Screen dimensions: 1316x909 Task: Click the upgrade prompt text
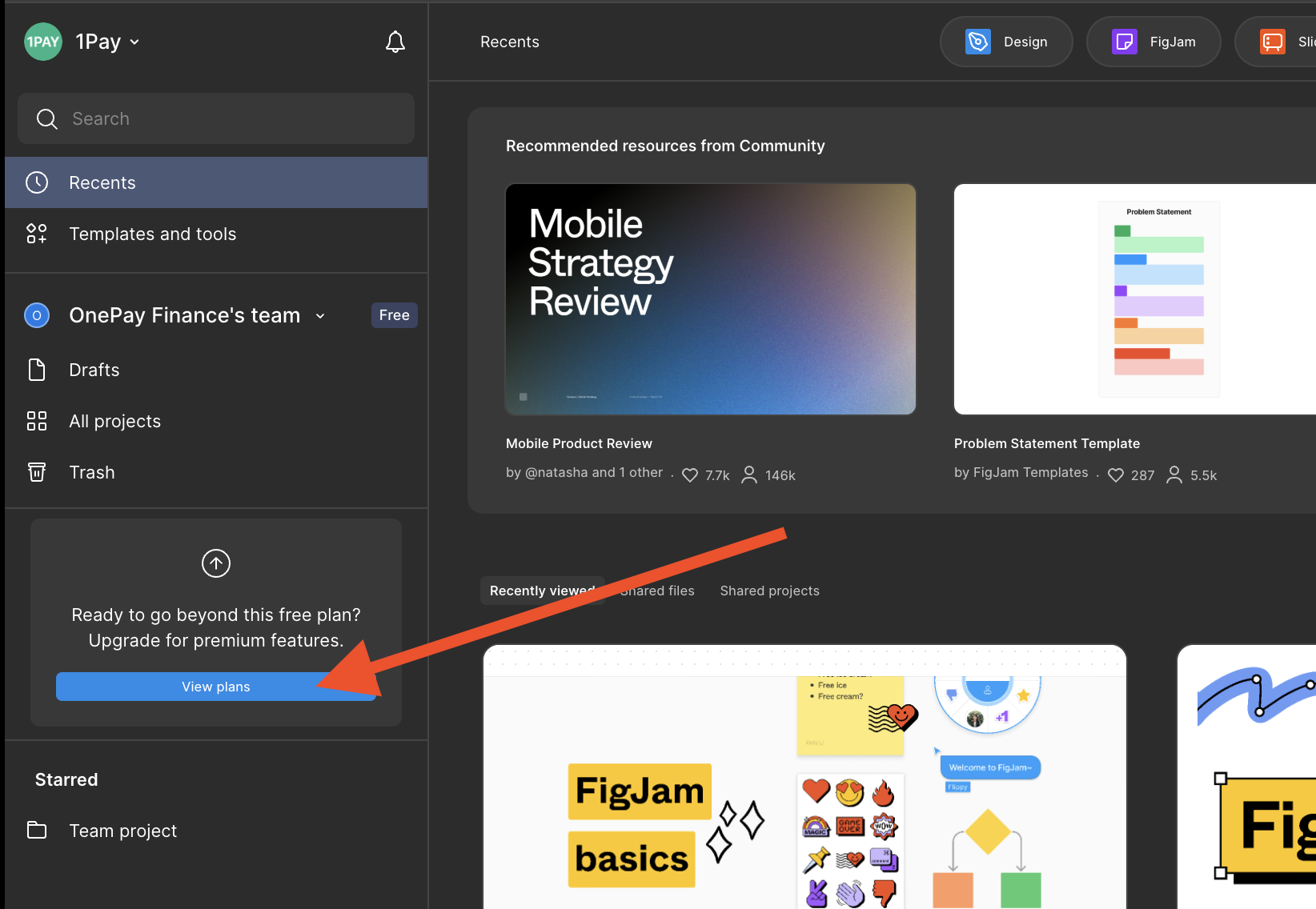coord(216,627)
